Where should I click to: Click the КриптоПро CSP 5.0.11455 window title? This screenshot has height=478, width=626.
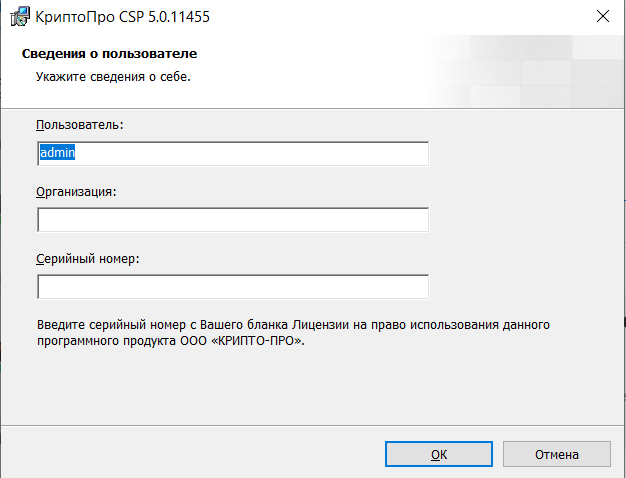[123, 16]
